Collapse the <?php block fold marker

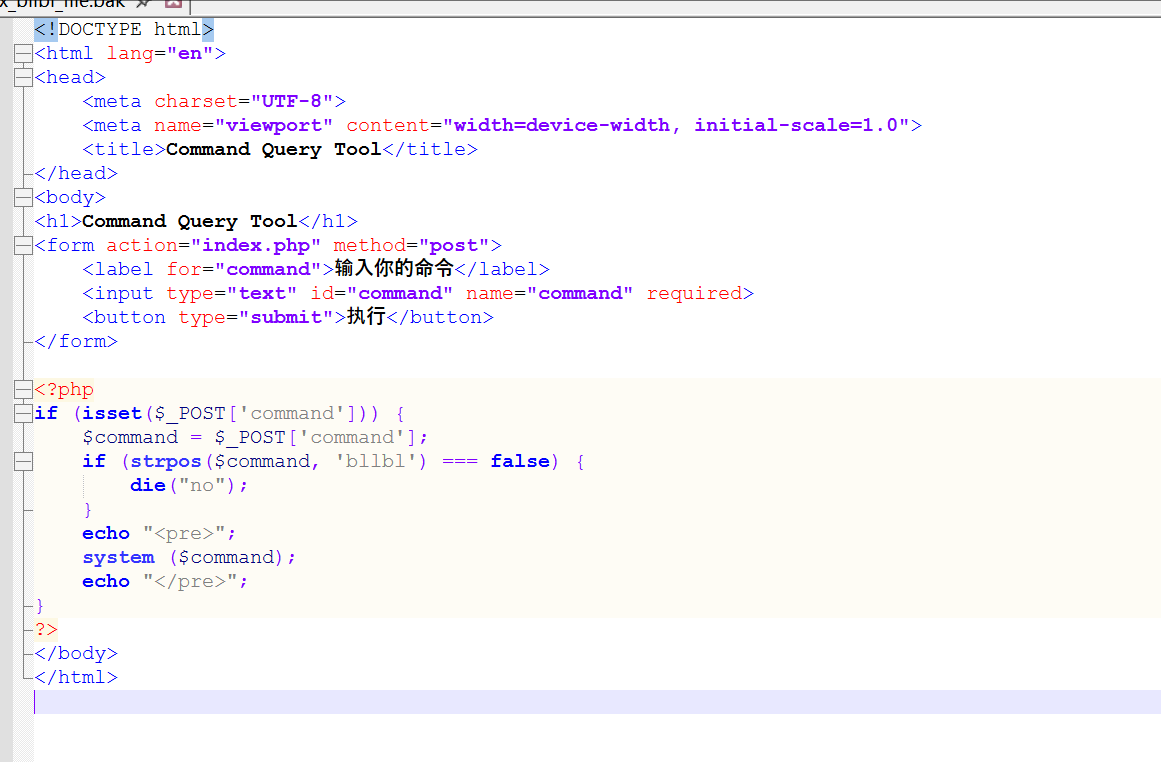23,389
